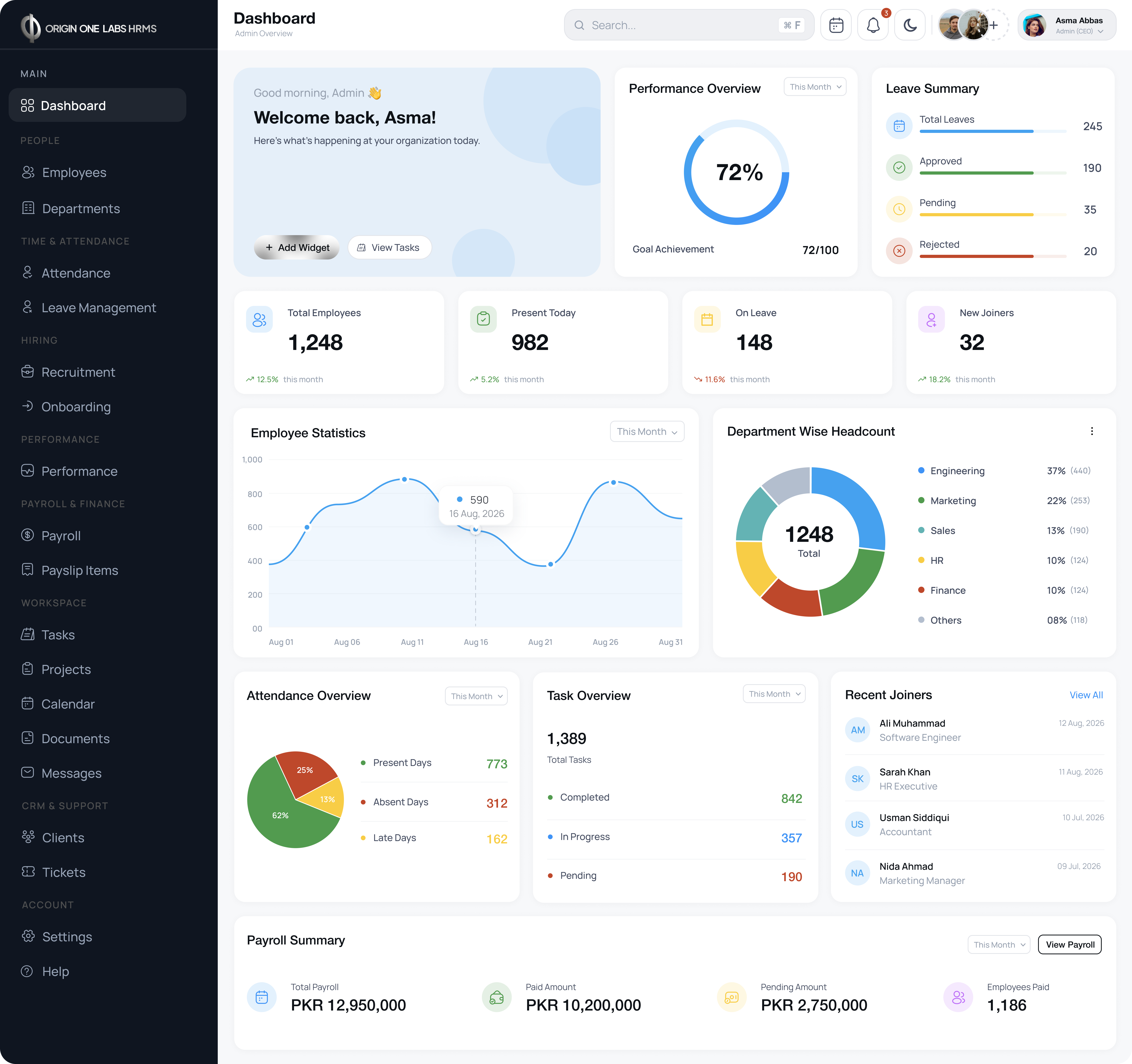
Task: Open Department Wise Headcount three-dot menu
Action: click(1092, 431)
